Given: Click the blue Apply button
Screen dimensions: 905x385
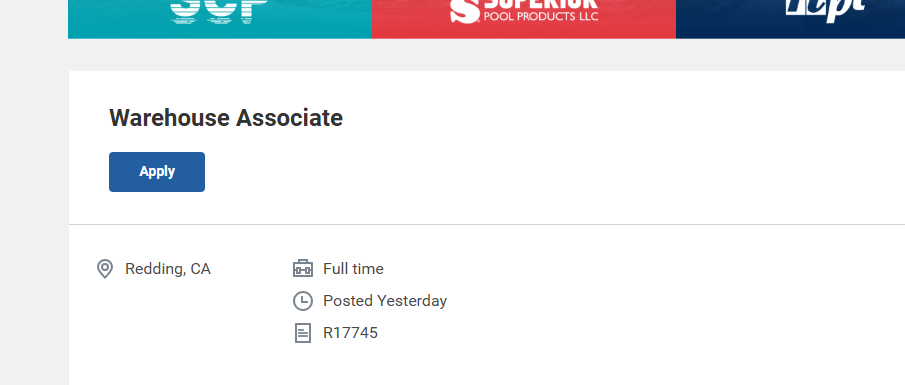Looking at the screenshot, I should [157, 172].
